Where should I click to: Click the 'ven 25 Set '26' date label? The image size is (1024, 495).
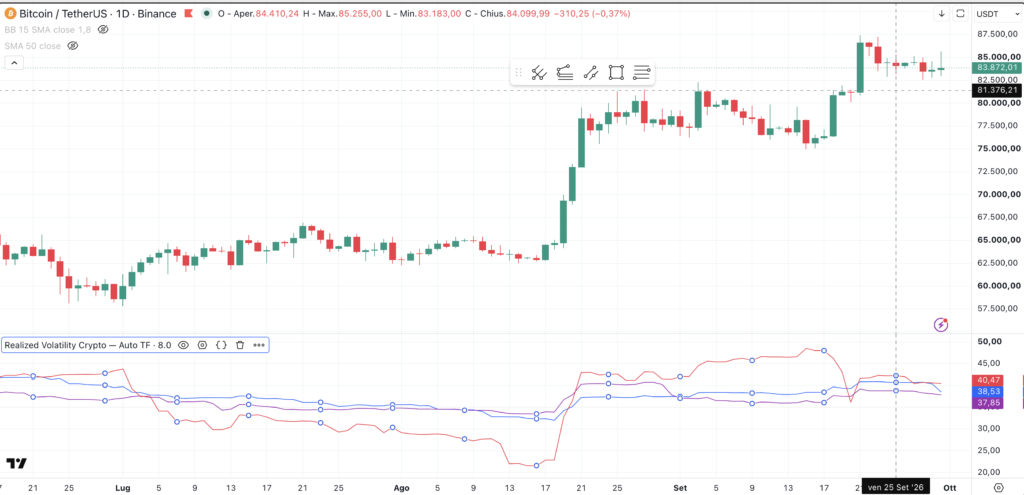[895, 487]
